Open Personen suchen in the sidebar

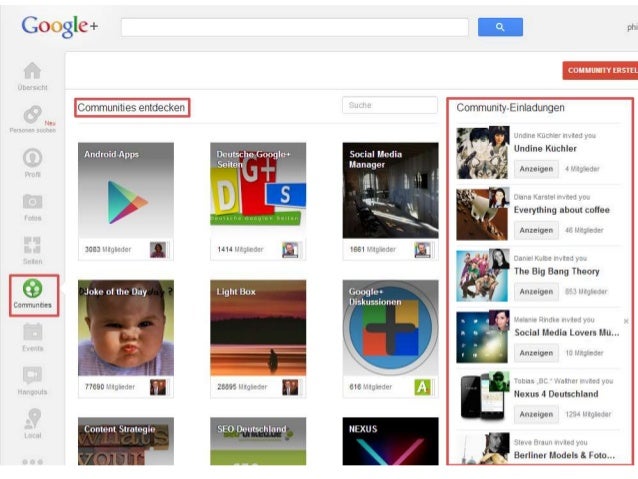(33, 120)
